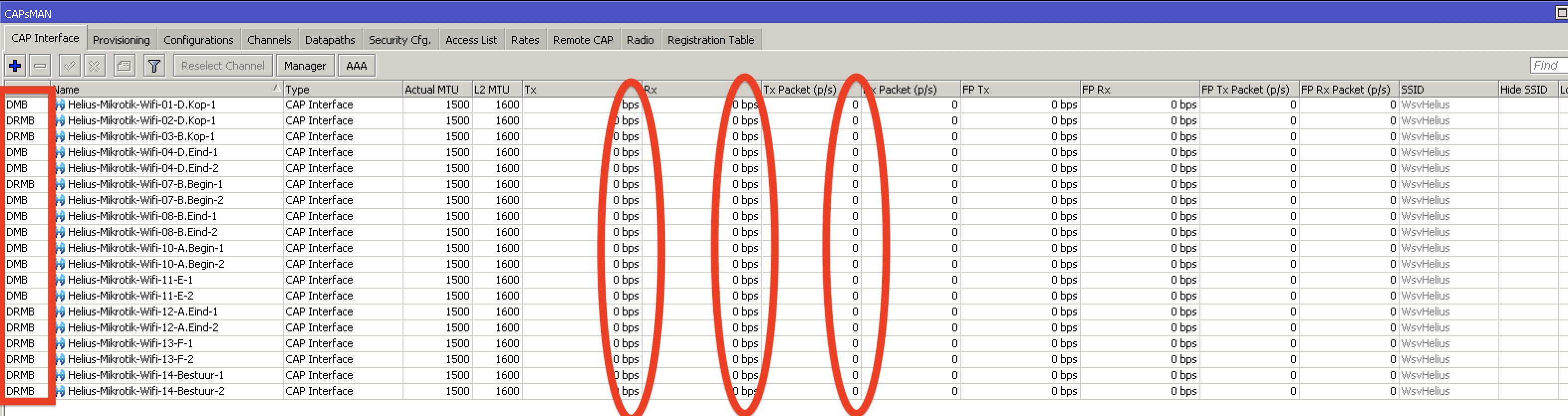Click interface icon of Helius-Mikrotik-Wifi-04-D.Eind-2

[60, 169]
